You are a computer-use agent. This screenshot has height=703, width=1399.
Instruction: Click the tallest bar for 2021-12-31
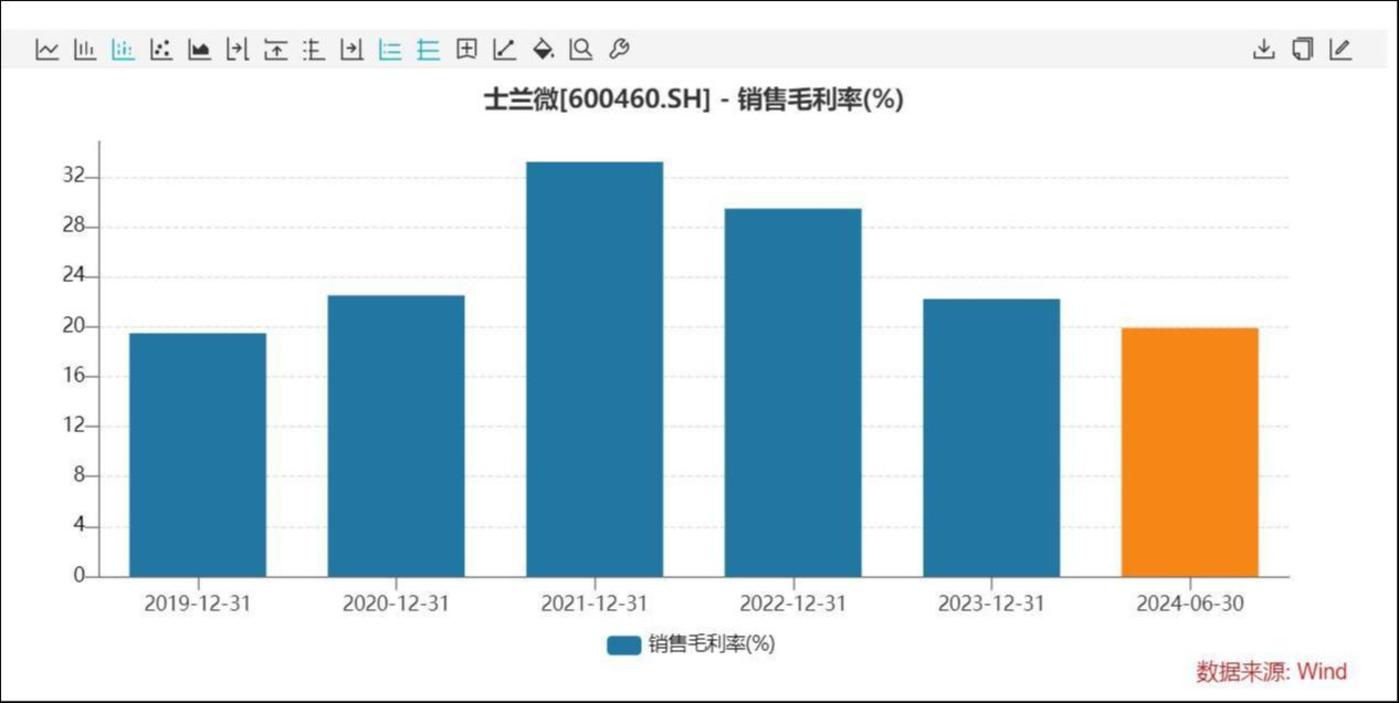point(594,370)
